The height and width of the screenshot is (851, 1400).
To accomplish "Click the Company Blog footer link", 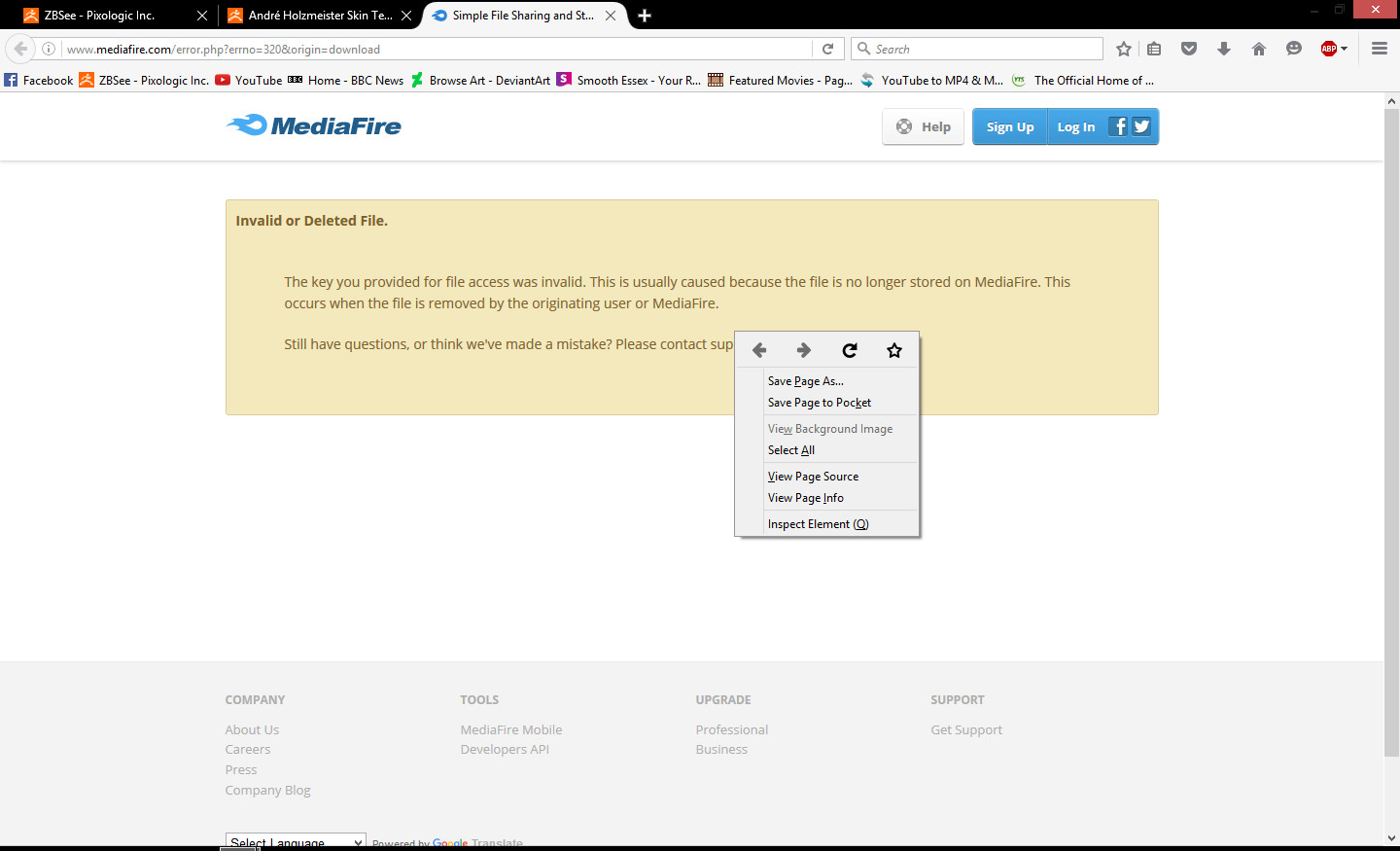I will click(268, 791).
